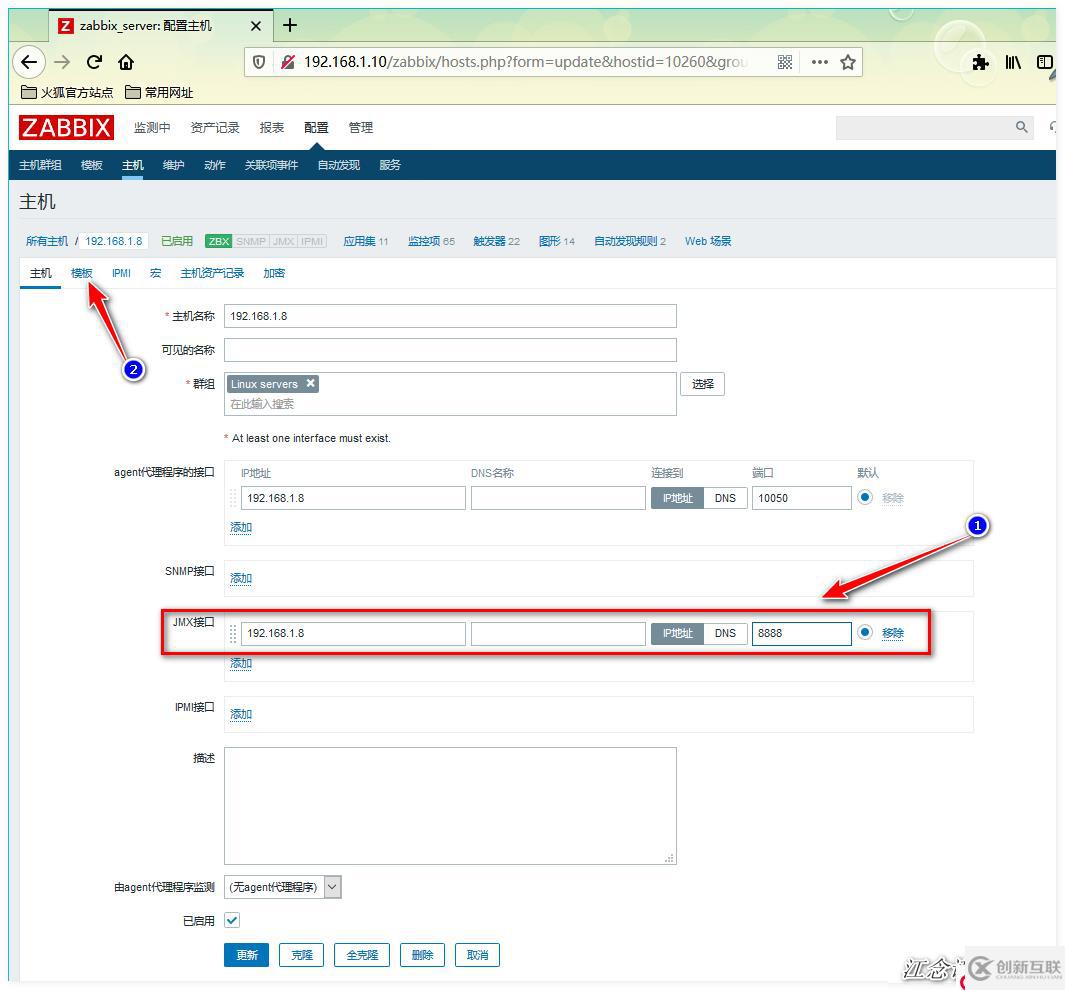Switch to the IPMI host tab

[x=121, y=273]
